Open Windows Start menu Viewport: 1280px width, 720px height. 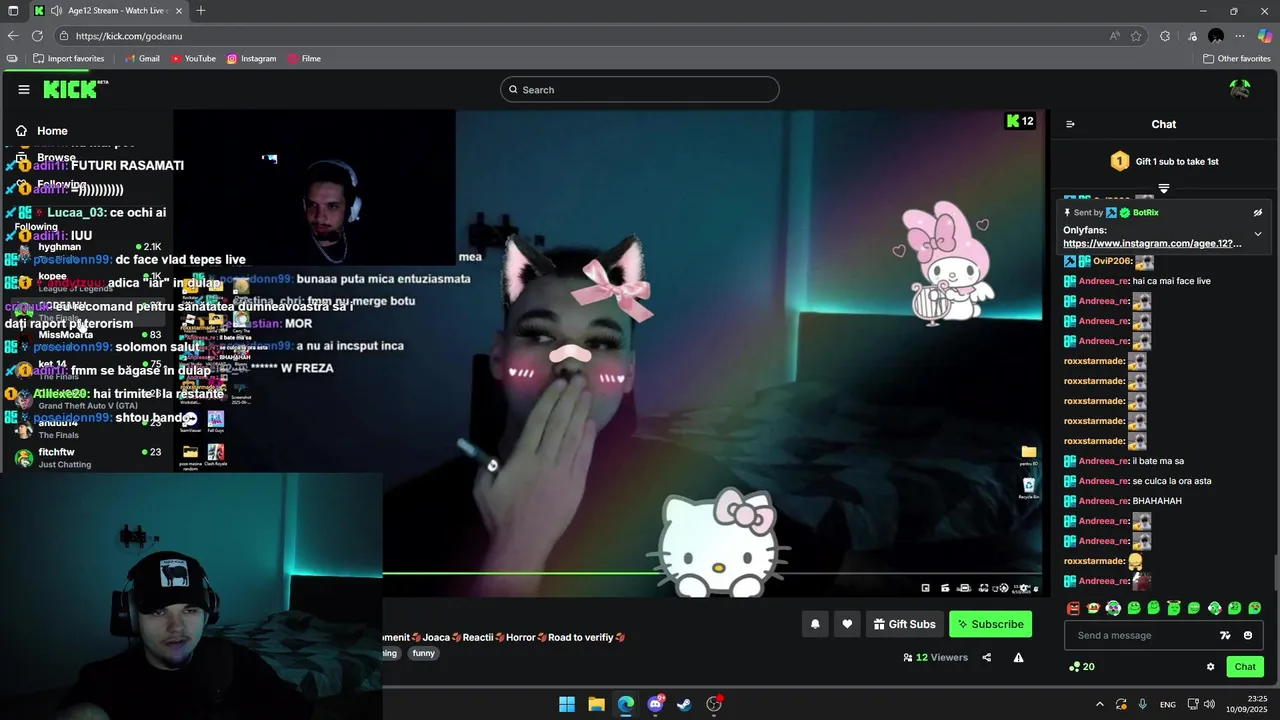pyautogui.click(x=567, y=704)
